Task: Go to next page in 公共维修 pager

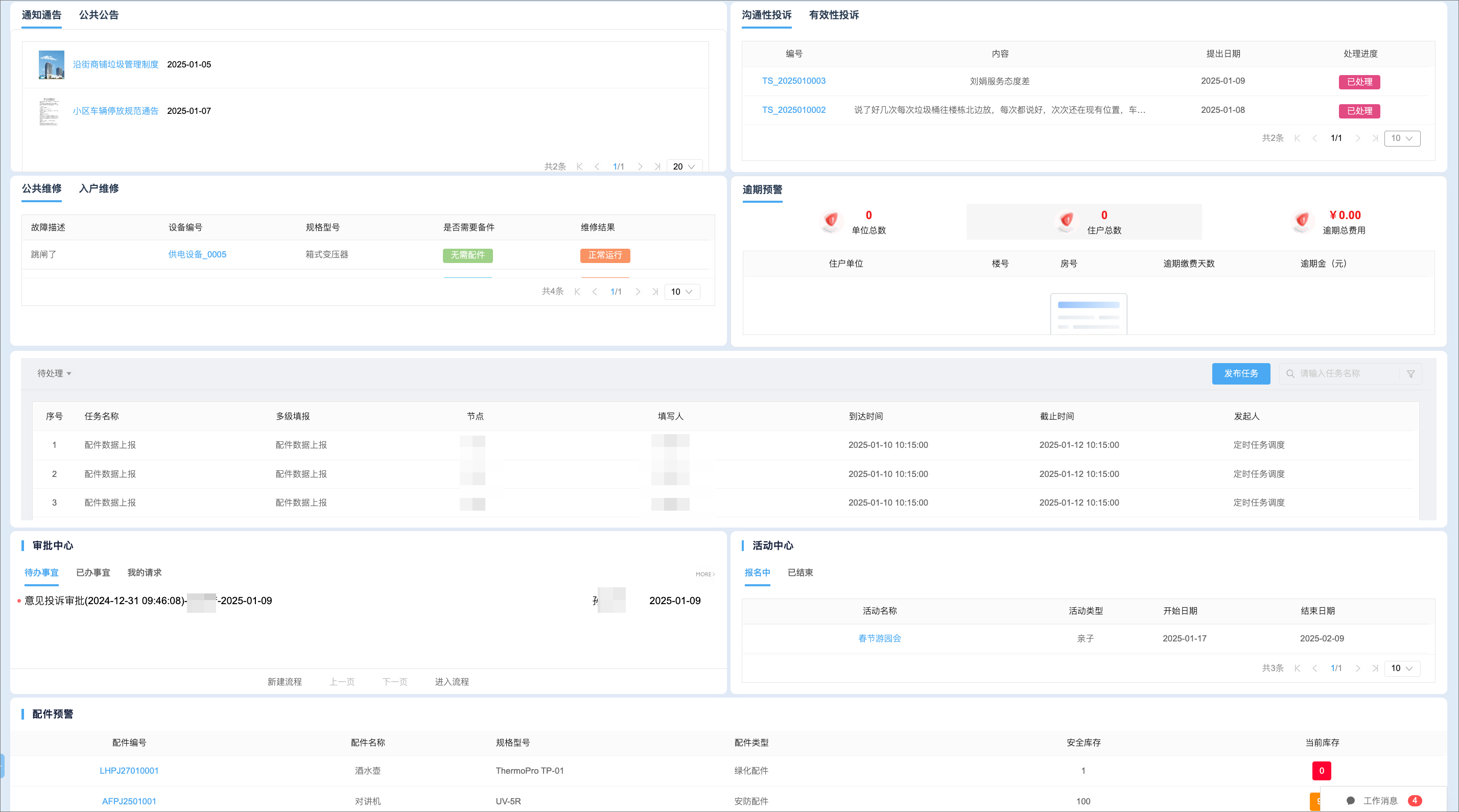Action: [x=638, y=292]
